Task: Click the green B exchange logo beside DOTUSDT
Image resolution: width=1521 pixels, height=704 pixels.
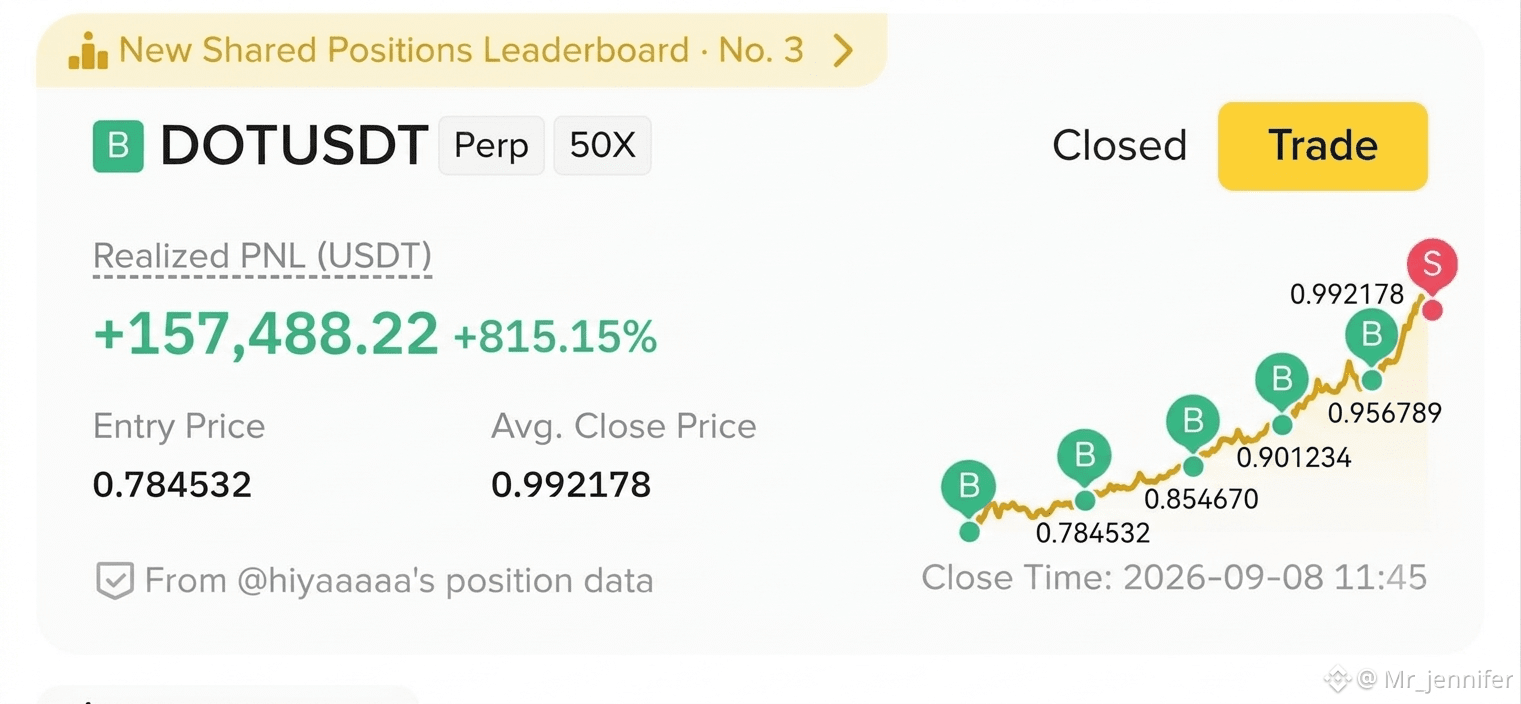Action: [x=118, y=146]
